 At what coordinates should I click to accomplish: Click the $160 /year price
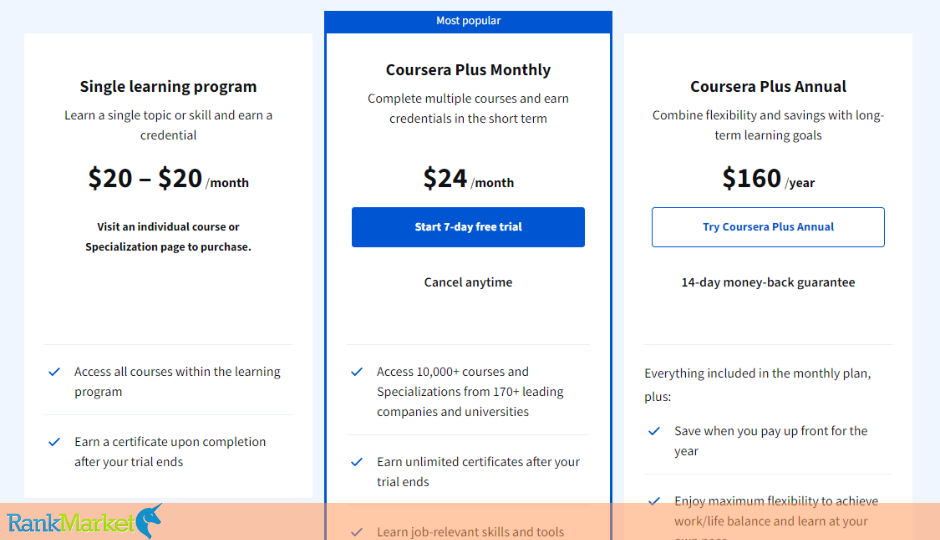point(768,179)
